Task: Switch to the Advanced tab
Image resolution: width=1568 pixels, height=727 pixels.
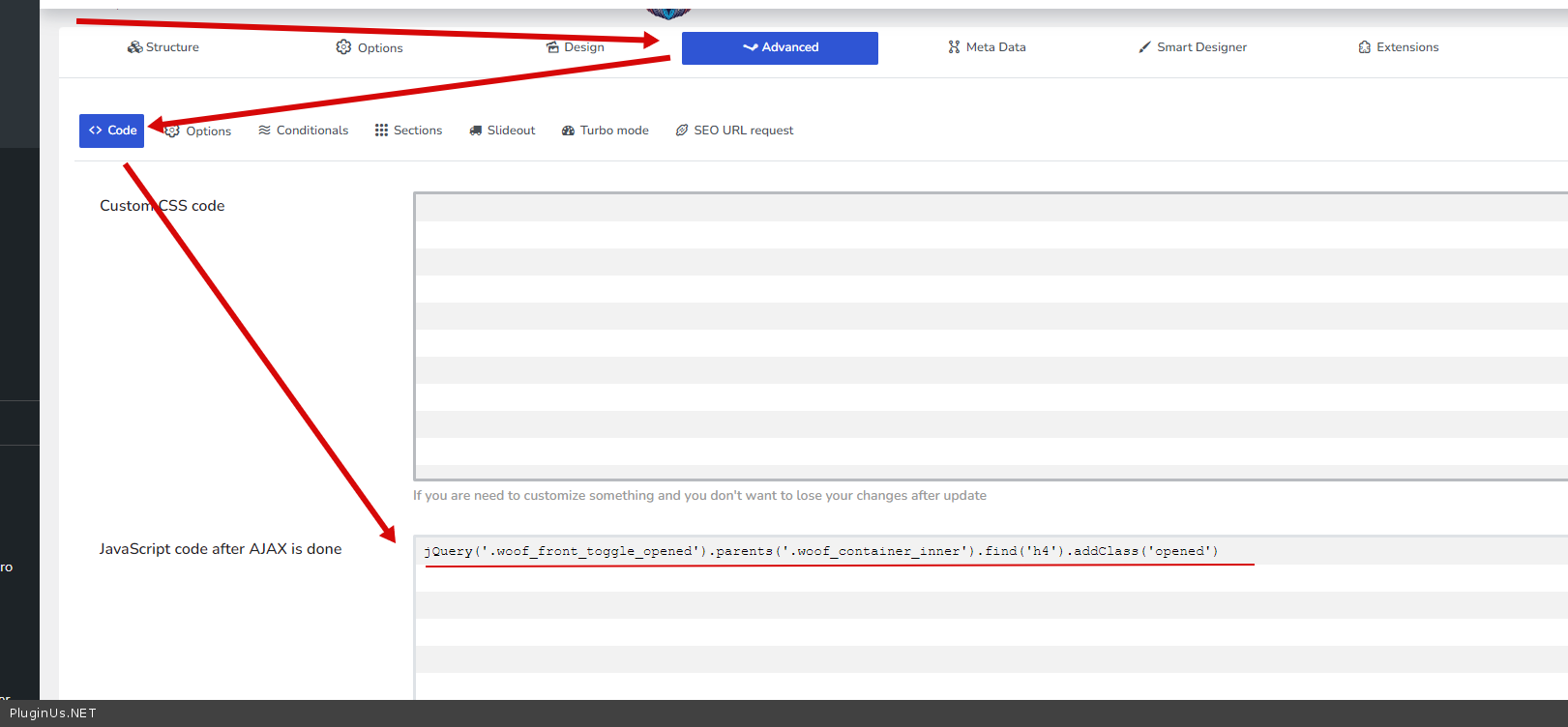Action: pyautogui.click(x=780, y=47)
